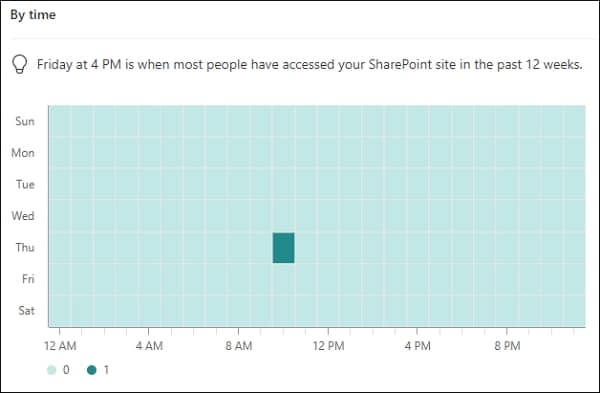The width and height of the screenshot is (600, 393).
Task: Click the lightbulb insight icon
Action: [x=20, y=64]
